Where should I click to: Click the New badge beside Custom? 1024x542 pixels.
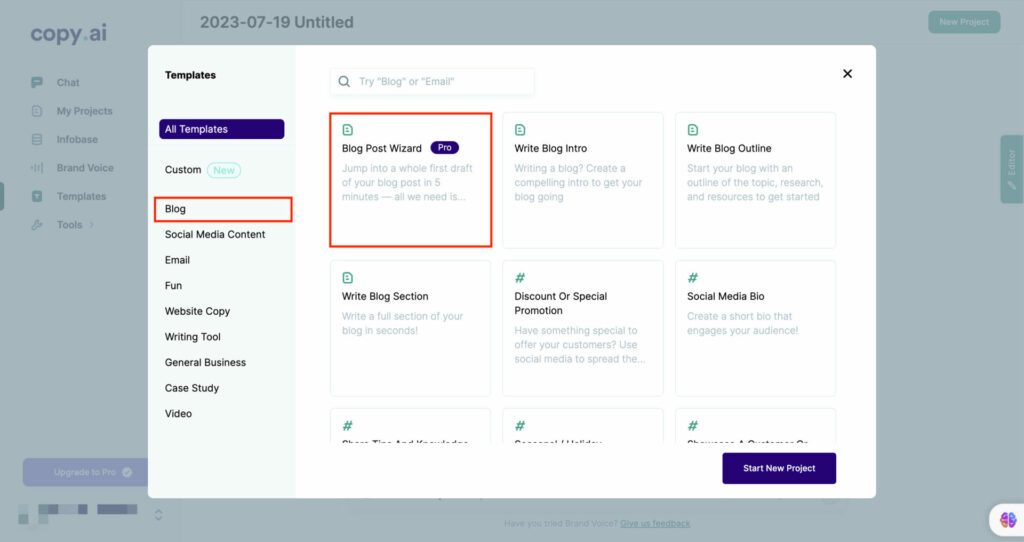[x=224, y=170]
